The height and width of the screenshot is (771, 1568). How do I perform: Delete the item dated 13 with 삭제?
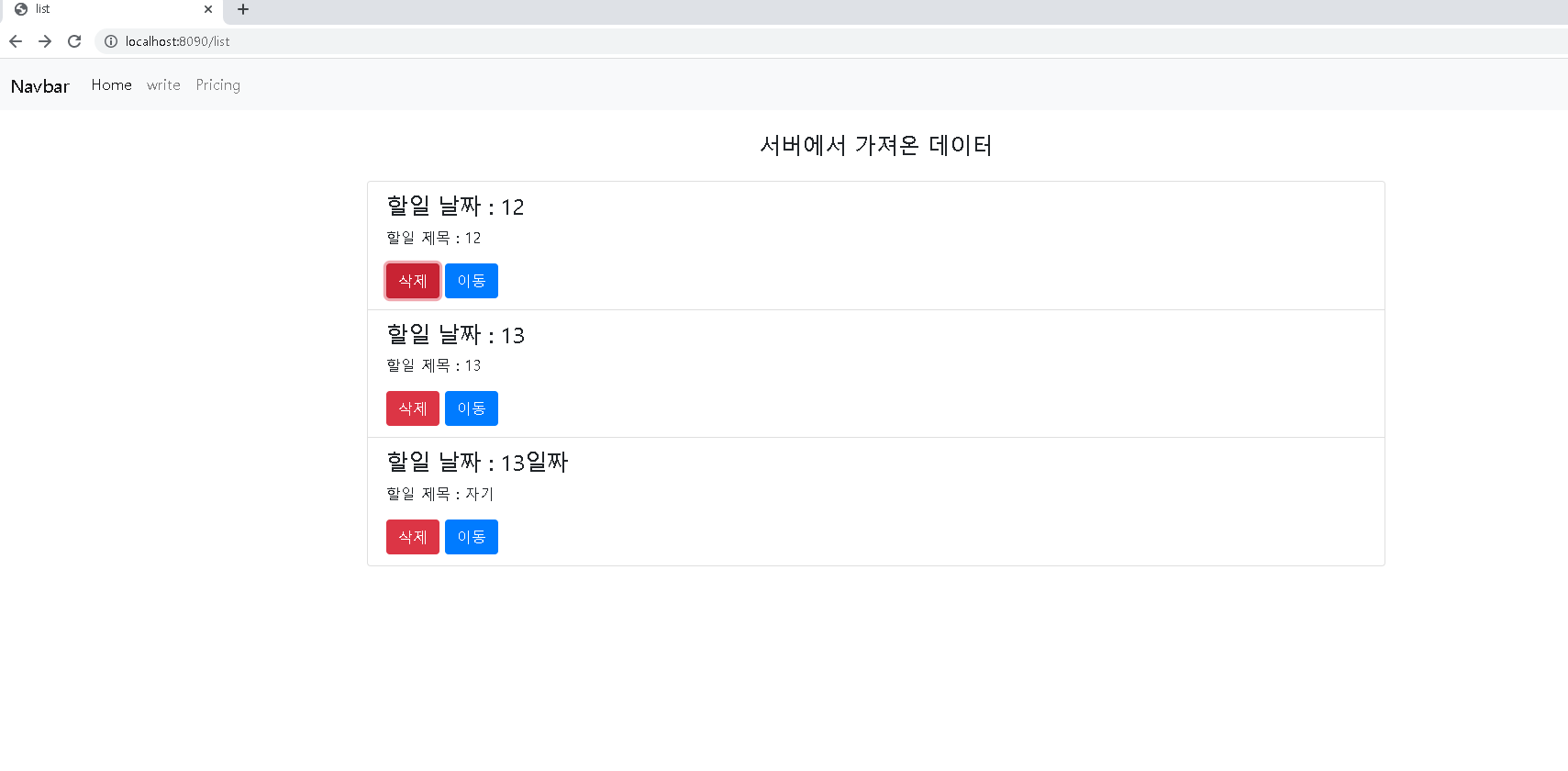[413, 408]
